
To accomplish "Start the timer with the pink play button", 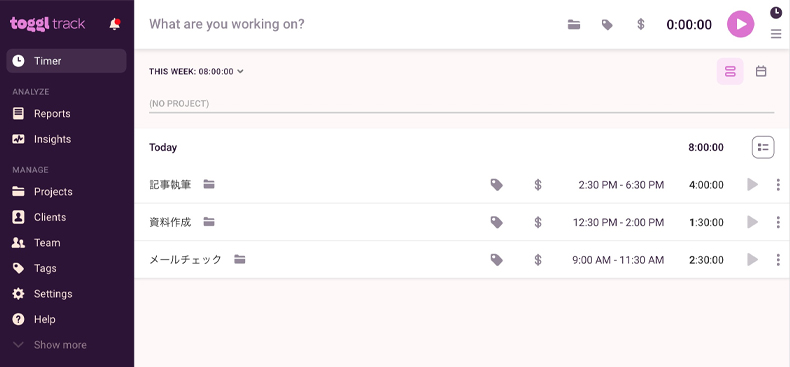I will [740, 24].
